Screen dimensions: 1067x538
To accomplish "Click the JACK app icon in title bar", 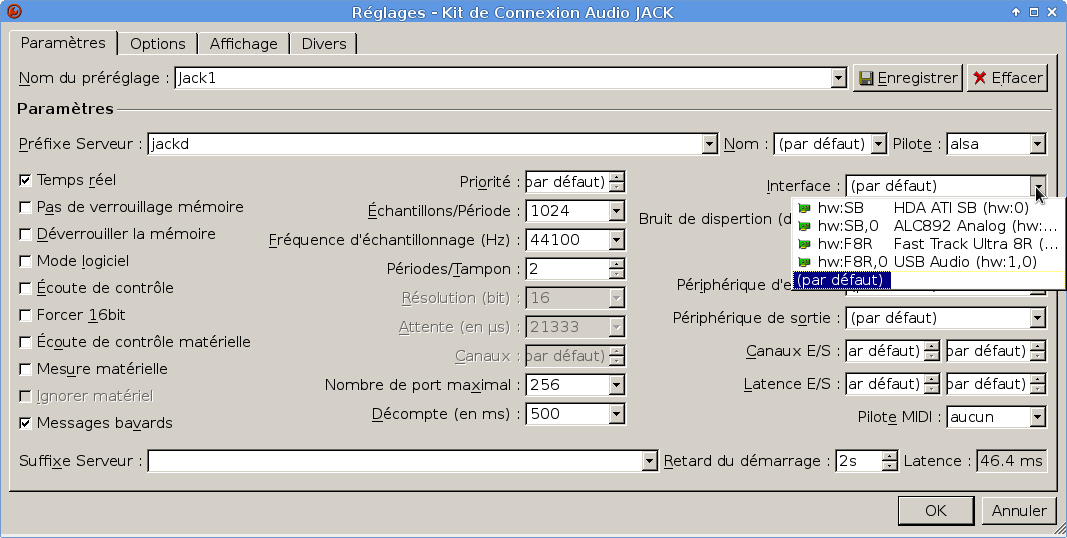I will (13, 12).
